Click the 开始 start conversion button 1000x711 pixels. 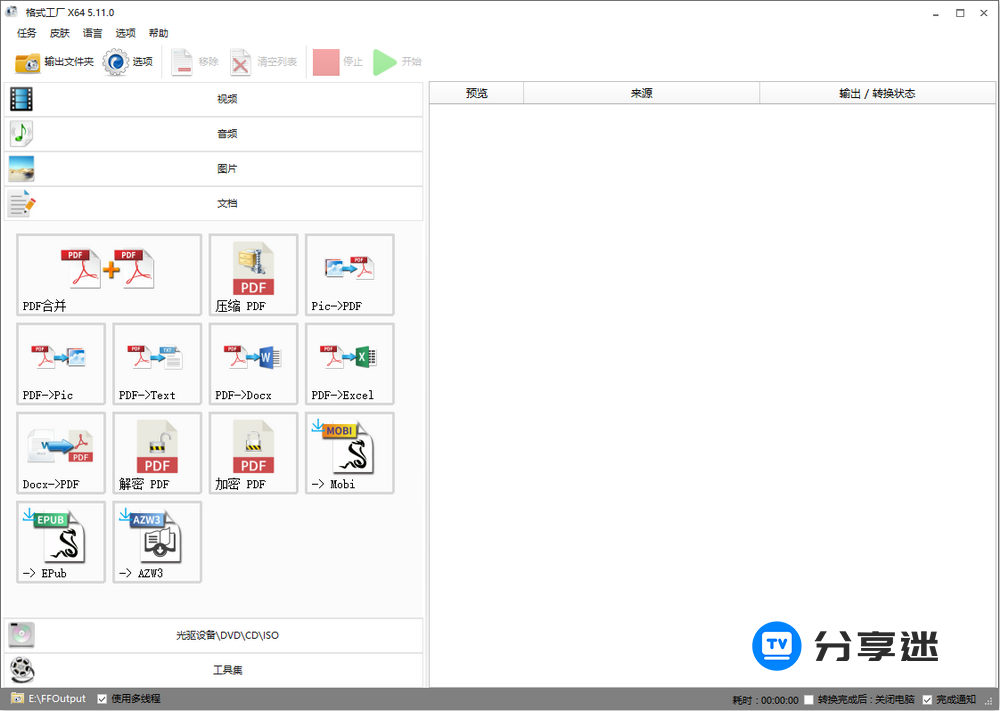[398, 61]
